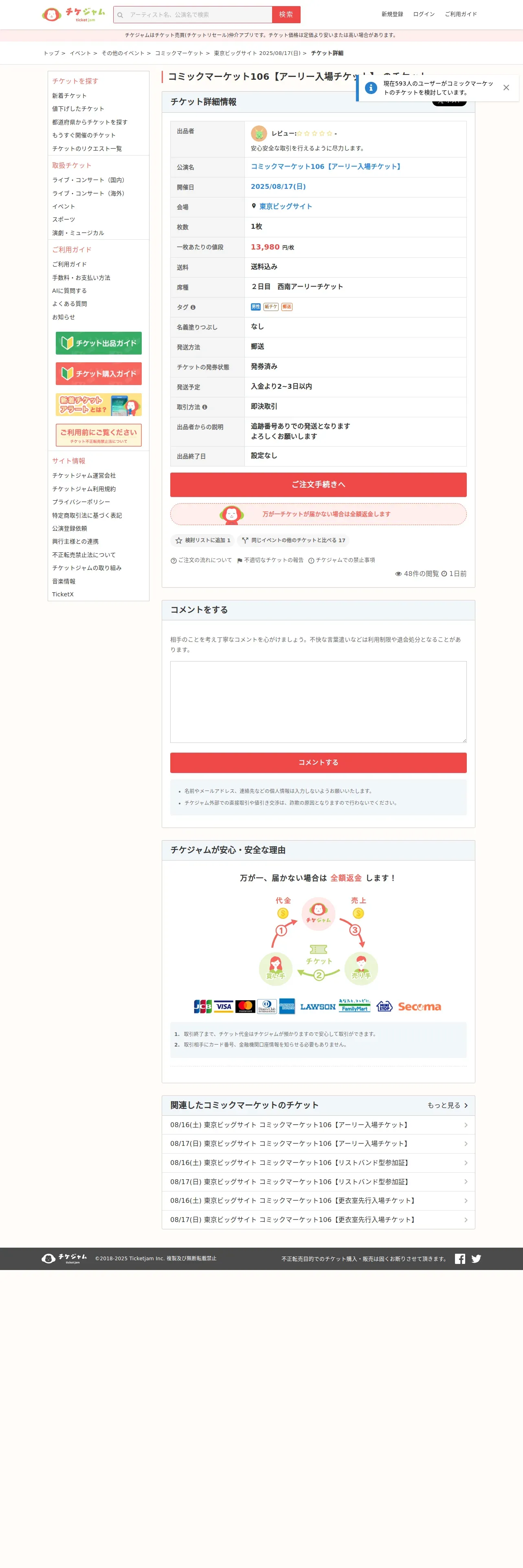Screen dimensions: 523x1568
Task: Go to トップ breadcrumb
Action: click(51, 54)
